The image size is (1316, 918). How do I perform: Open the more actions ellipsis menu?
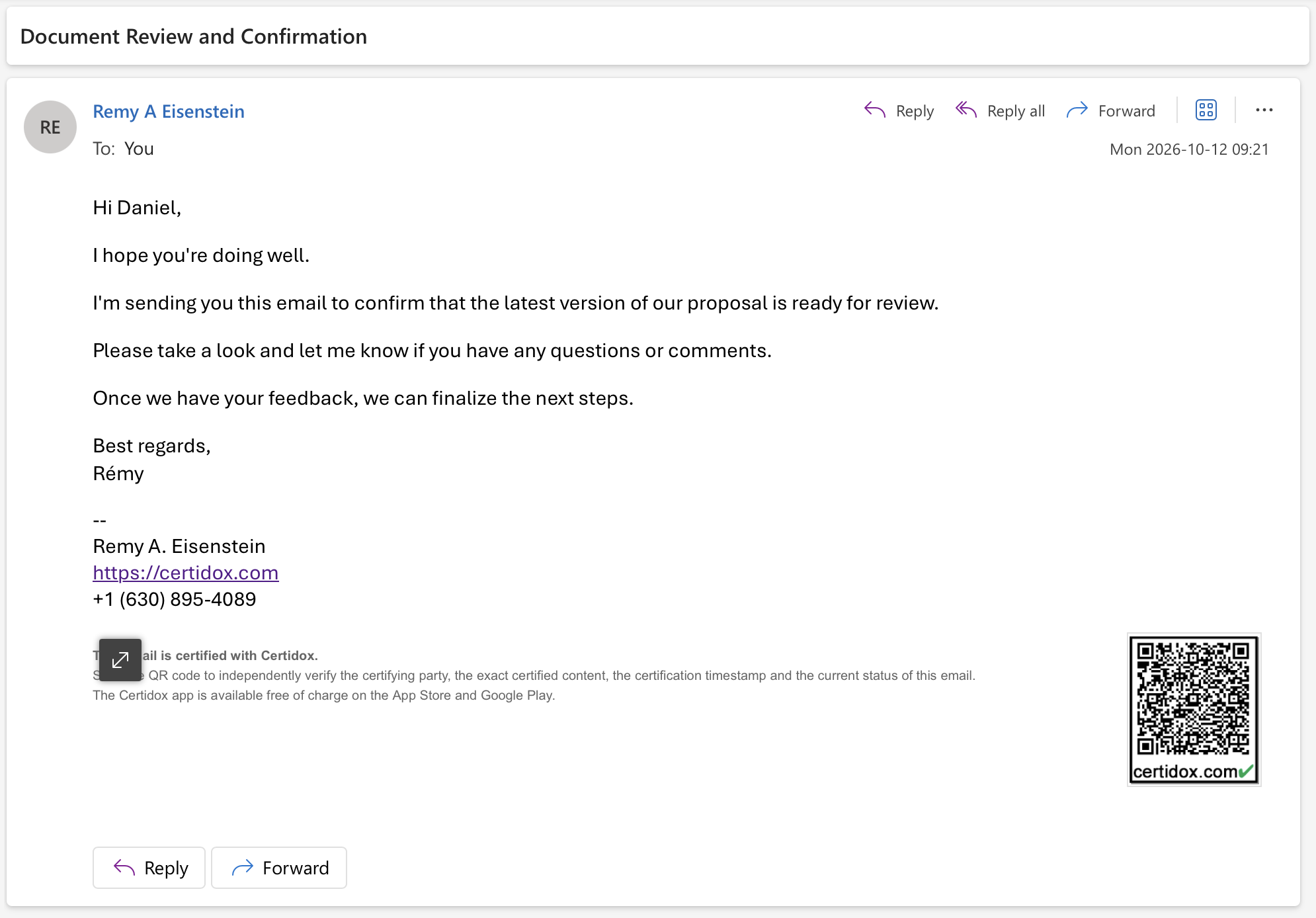pyautogui.click(x=1264, y=110)
